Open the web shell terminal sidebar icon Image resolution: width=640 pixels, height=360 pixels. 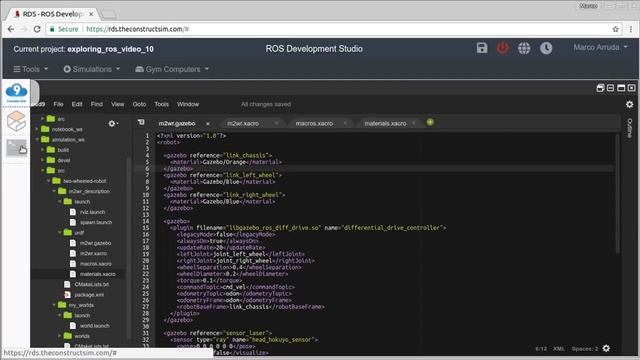click(x=16, y=148)
